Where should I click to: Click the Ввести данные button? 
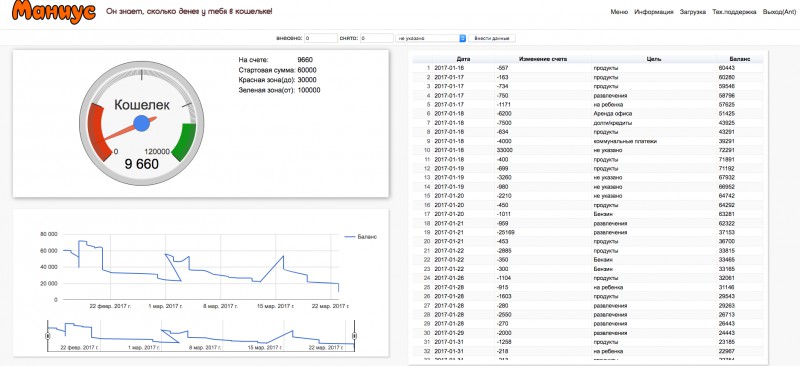coord(492,38)
